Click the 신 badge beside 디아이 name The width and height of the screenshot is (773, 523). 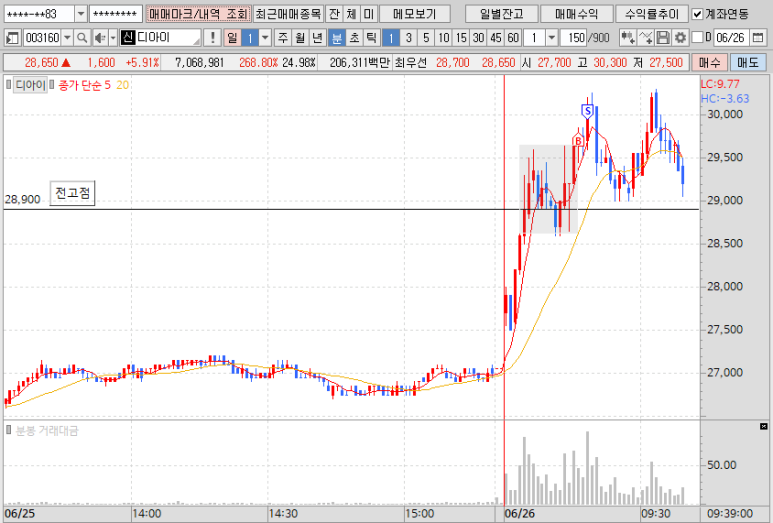pyautogui.click(x=128, y=38)
